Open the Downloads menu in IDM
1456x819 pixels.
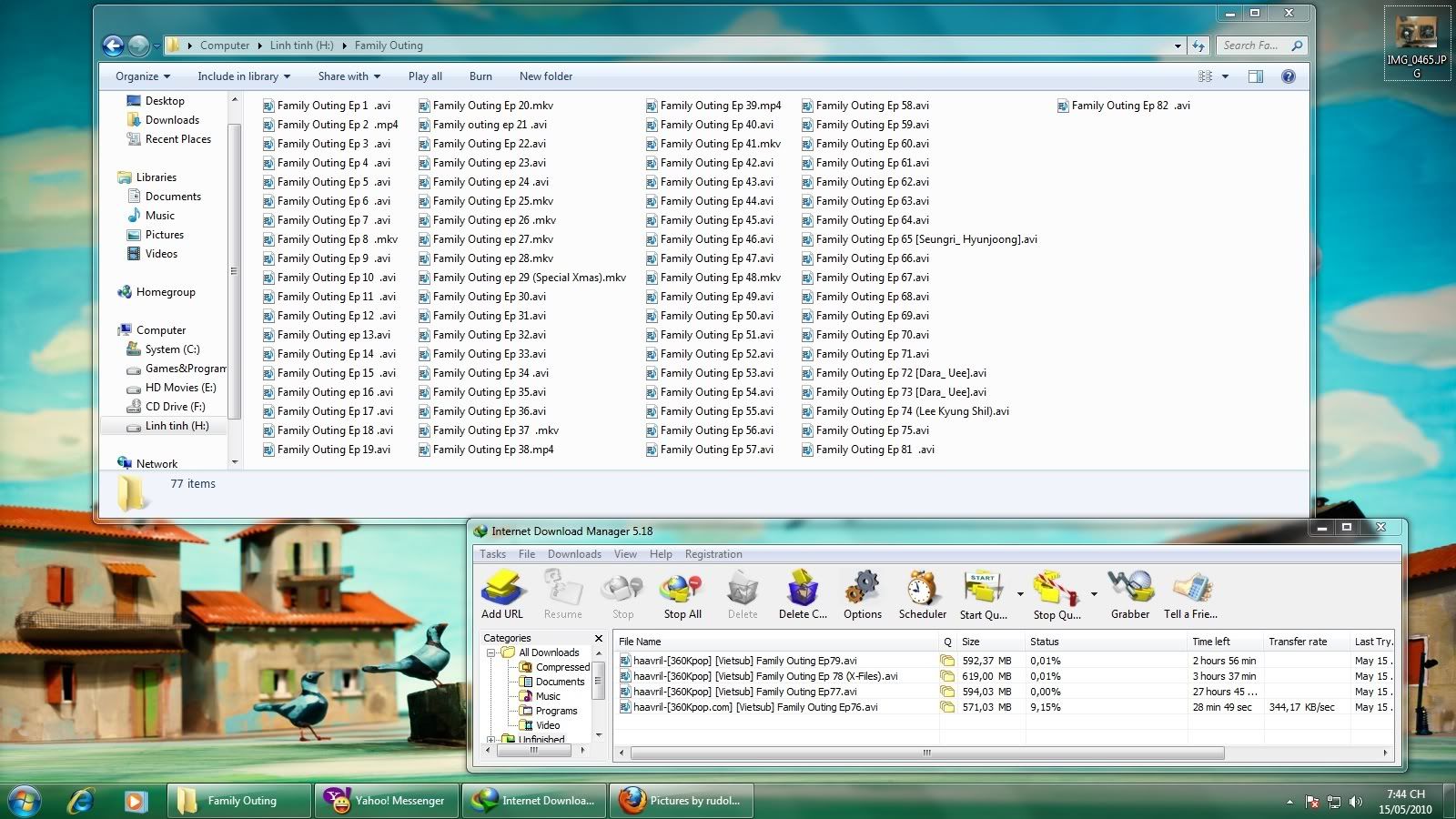[x=574, y=554]
